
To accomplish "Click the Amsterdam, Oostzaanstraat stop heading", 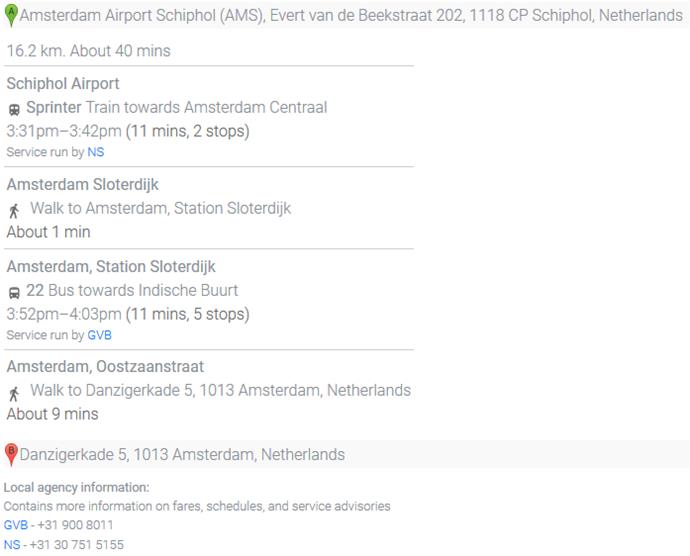I will point(105,367).
